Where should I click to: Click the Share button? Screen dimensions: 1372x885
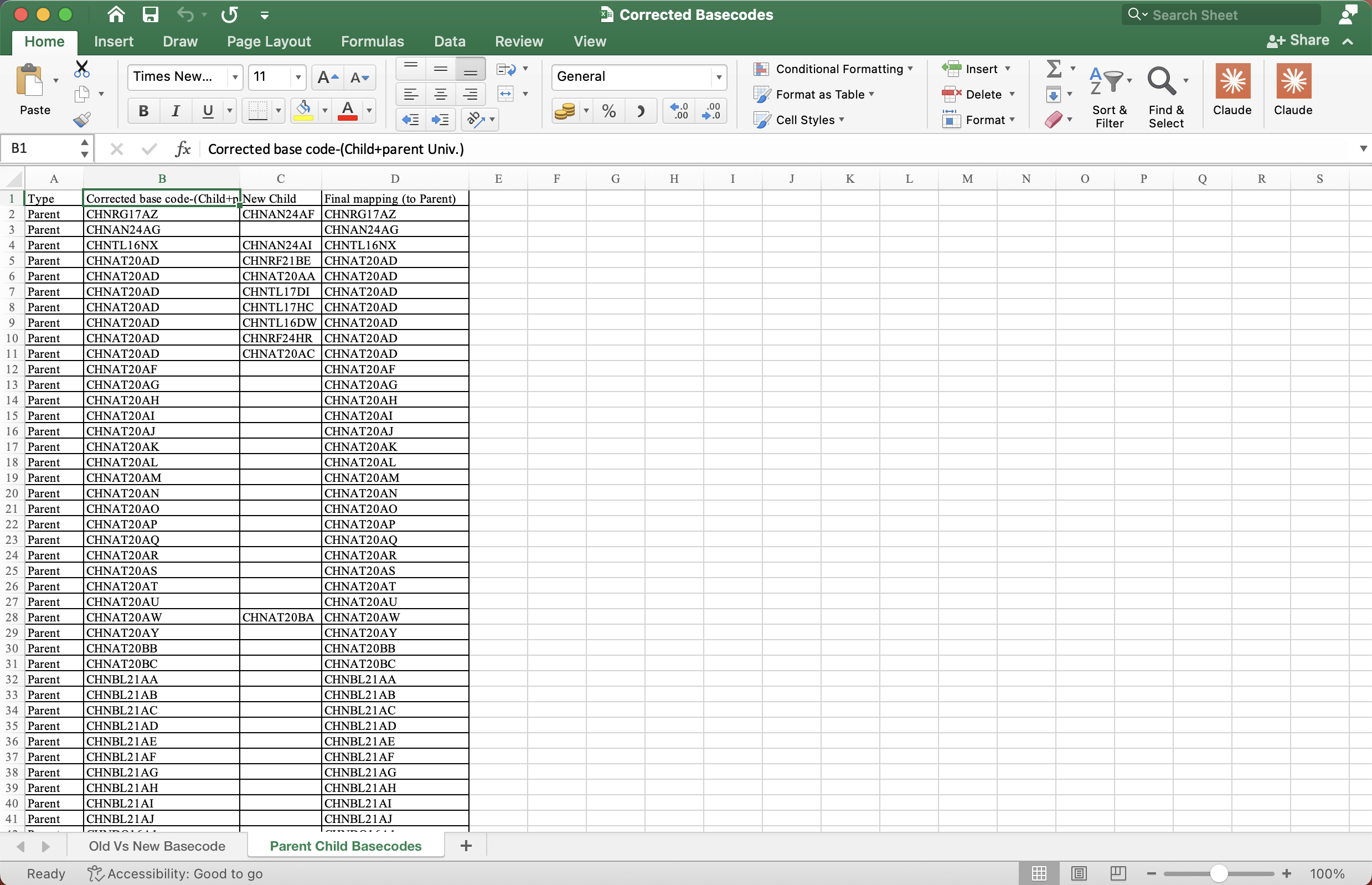1298,40
